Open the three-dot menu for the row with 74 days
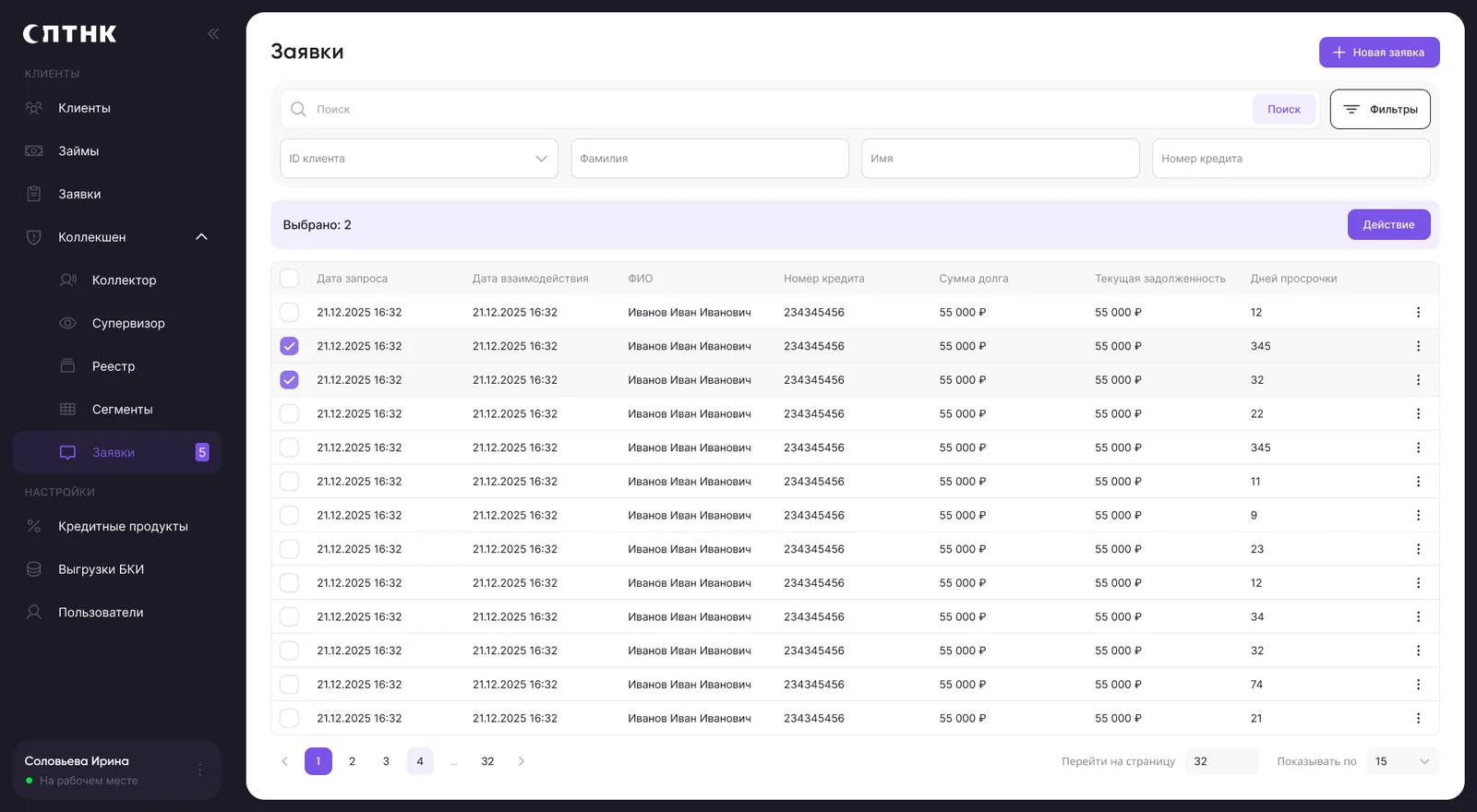 coord(1418,685)
